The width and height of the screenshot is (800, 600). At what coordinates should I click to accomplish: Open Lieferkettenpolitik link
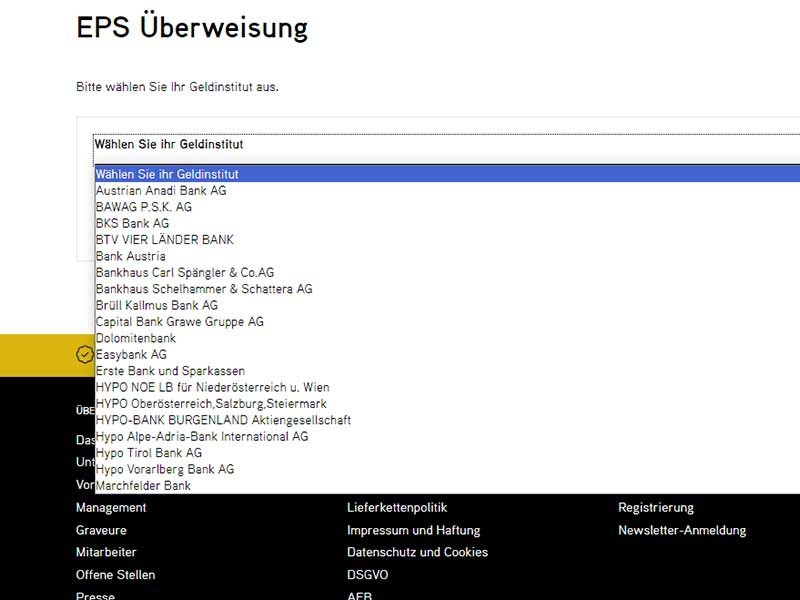point(397,508)
